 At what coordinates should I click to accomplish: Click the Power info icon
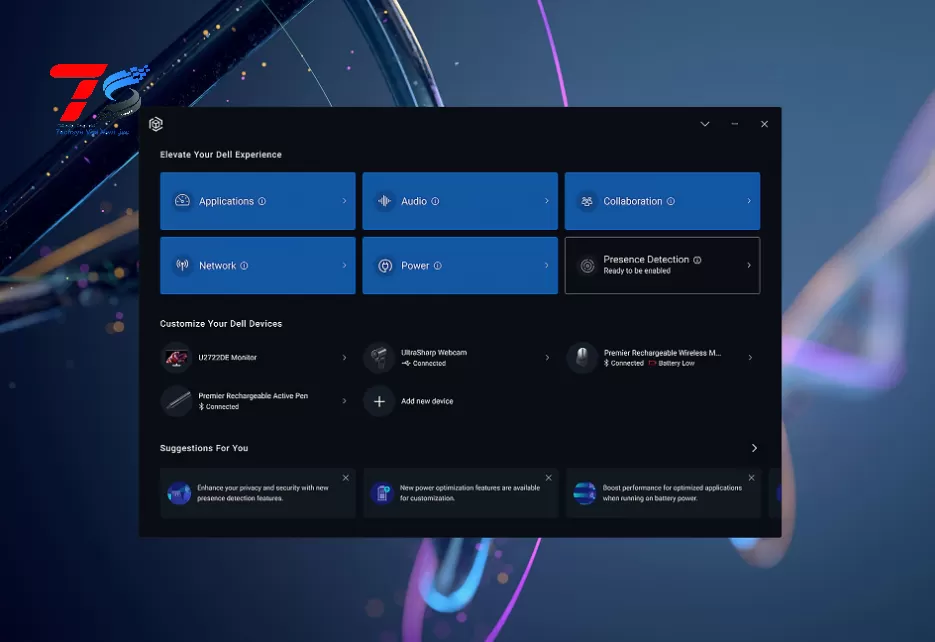[x=437, y=266]
